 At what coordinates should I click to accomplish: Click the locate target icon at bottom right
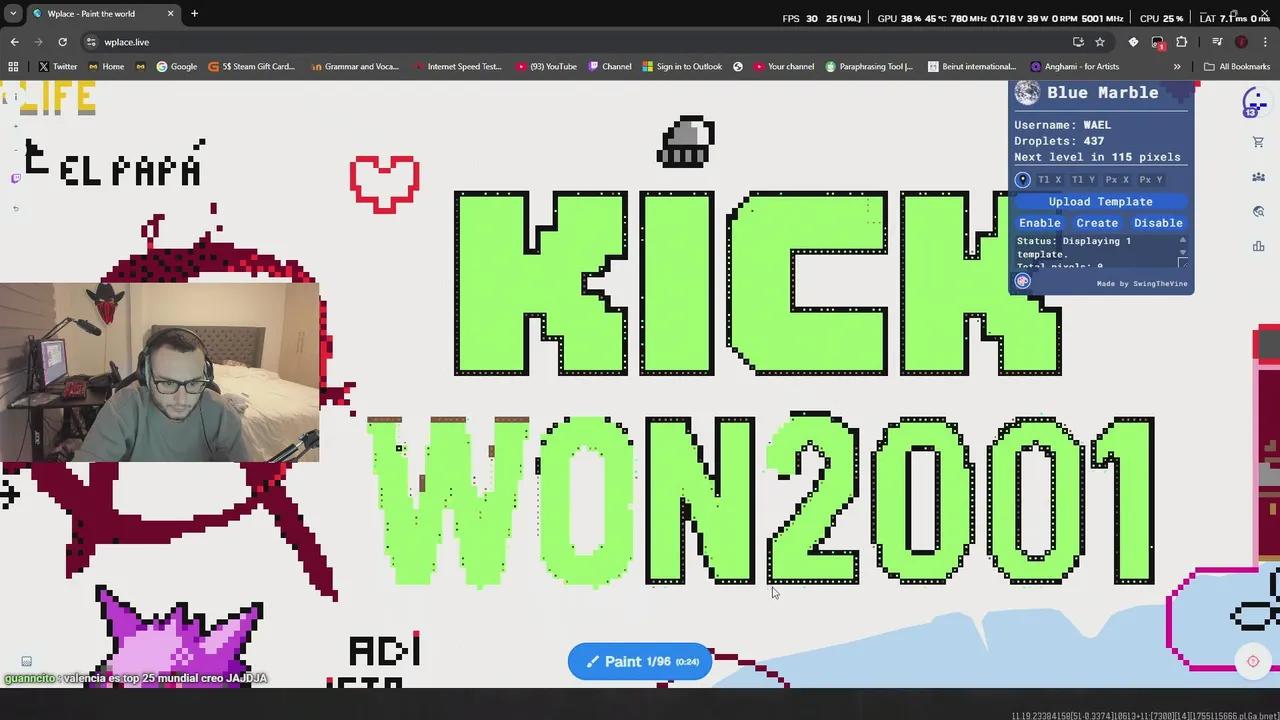[x=1253, y=661]
